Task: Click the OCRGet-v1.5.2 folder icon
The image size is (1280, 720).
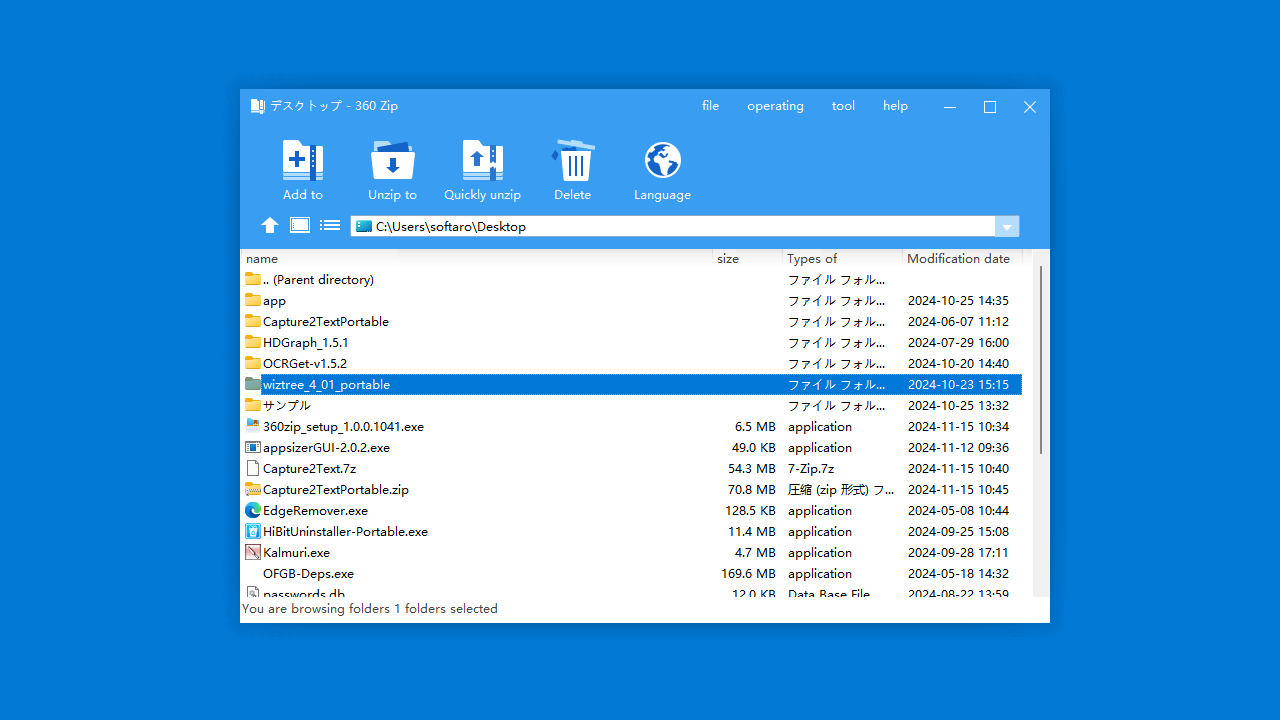Action: [253, 363]
